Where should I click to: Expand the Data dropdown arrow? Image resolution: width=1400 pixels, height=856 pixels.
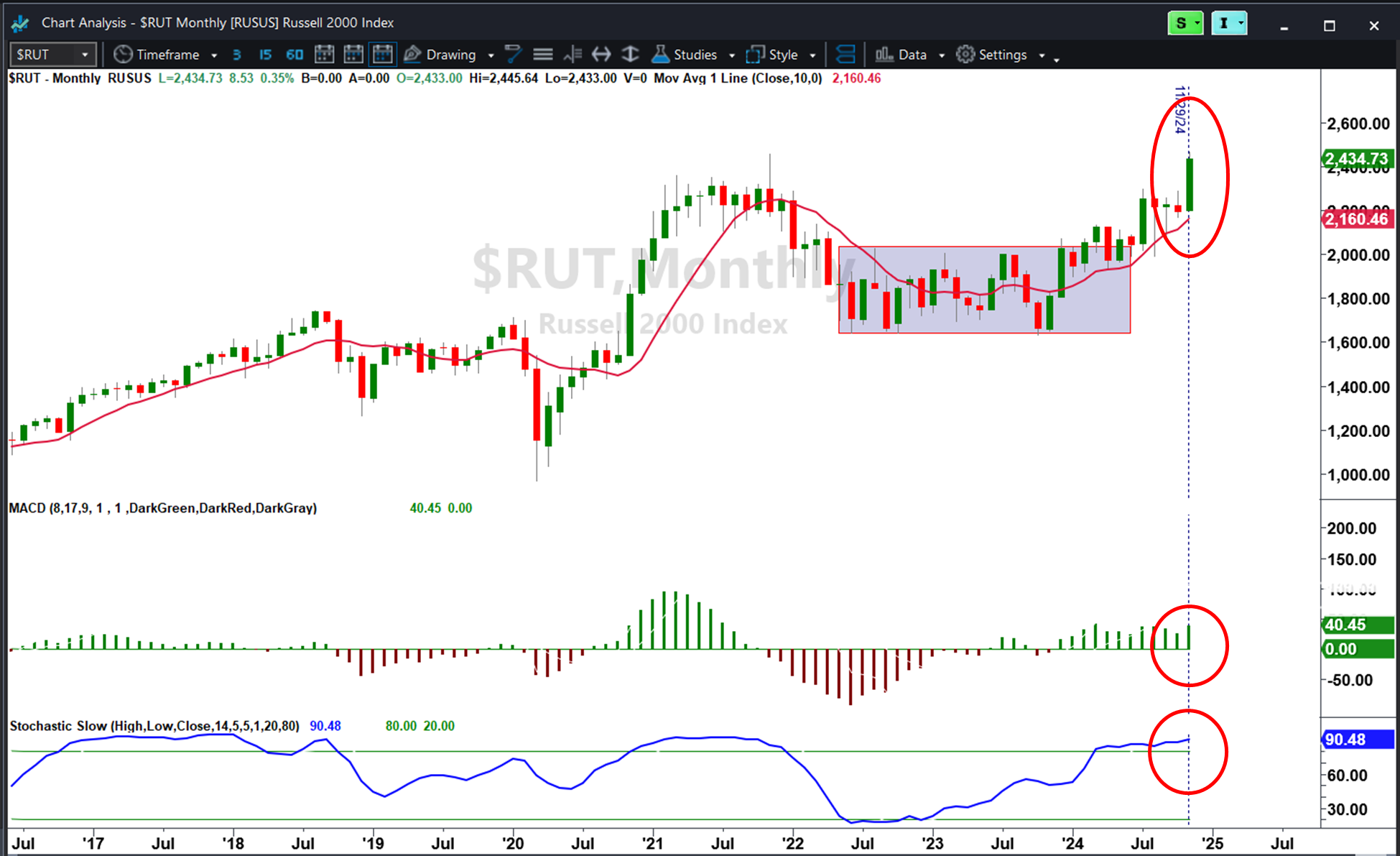pos(942,55)
